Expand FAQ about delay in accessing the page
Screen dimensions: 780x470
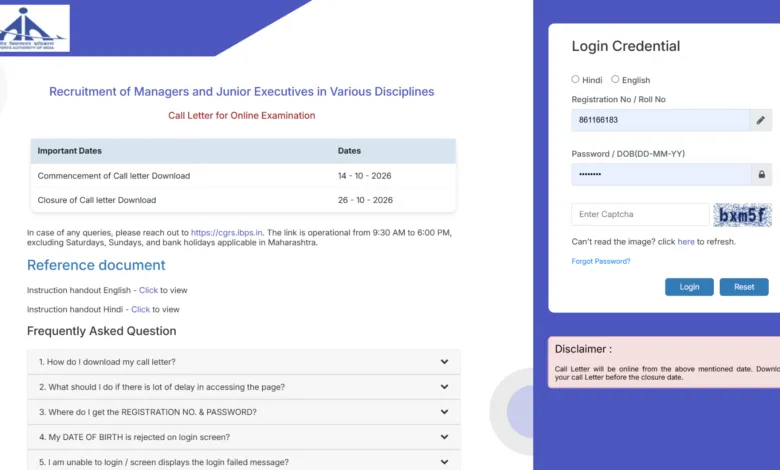pos(244,386)
